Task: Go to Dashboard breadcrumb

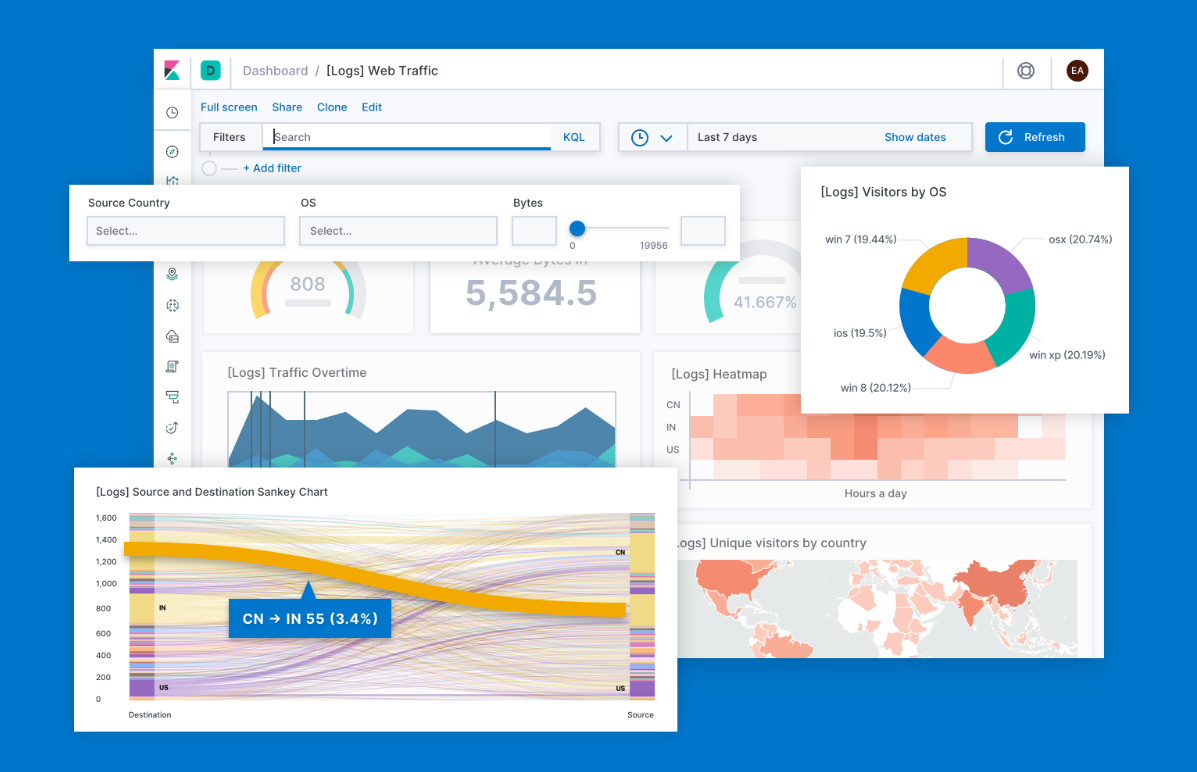Action: click(x=275, y=70)
